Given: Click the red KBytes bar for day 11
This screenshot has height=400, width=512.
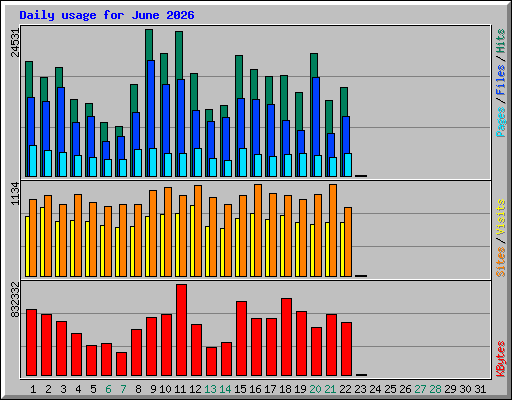Looking at the screenshot, I should [181, 330].
